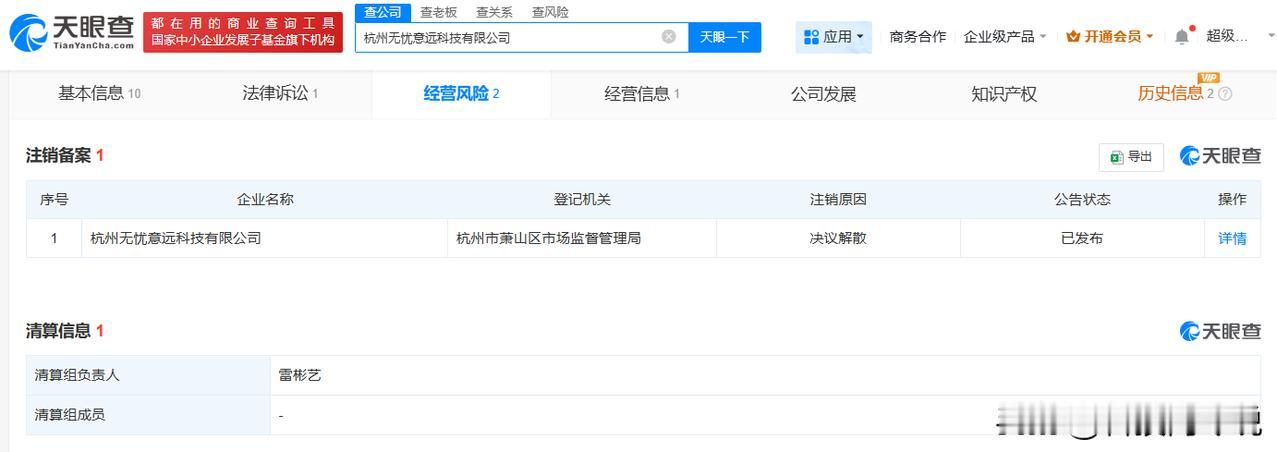Click the 公告状态 column header

click(x=1082, y=200)
